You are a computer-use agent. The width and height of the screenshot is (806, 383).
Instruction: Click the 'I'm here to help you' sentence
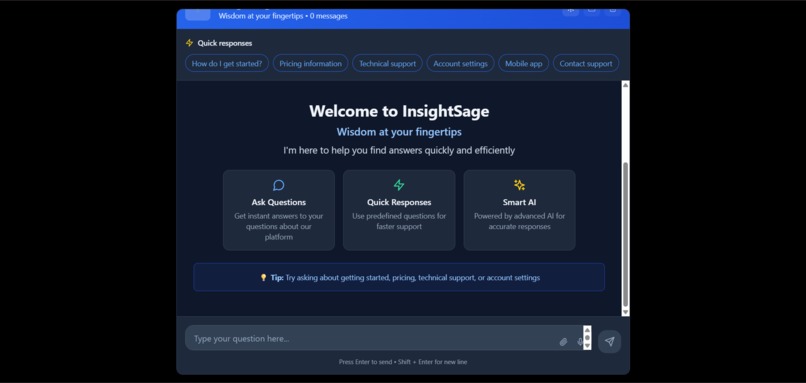[399, 151]
